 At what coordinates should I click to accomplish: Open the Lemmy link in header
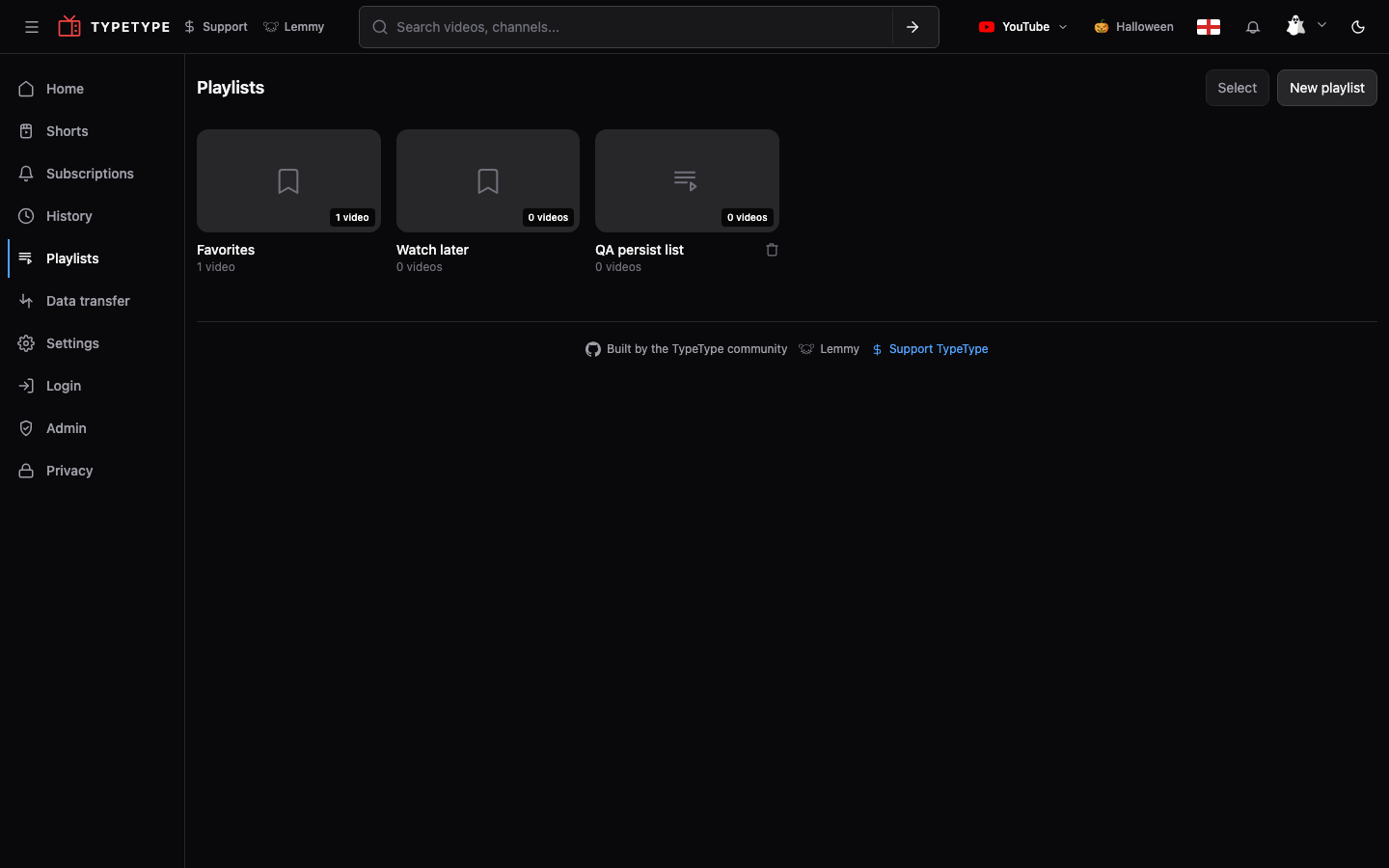click(294, 27)
